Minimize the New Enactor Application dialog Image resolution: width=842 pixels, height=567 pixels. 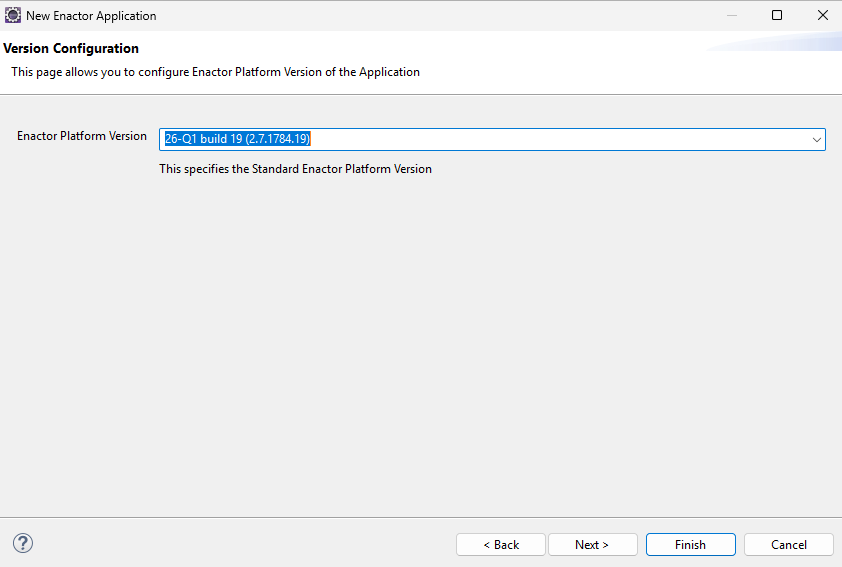pyautogui.click(x=730, y=15)
